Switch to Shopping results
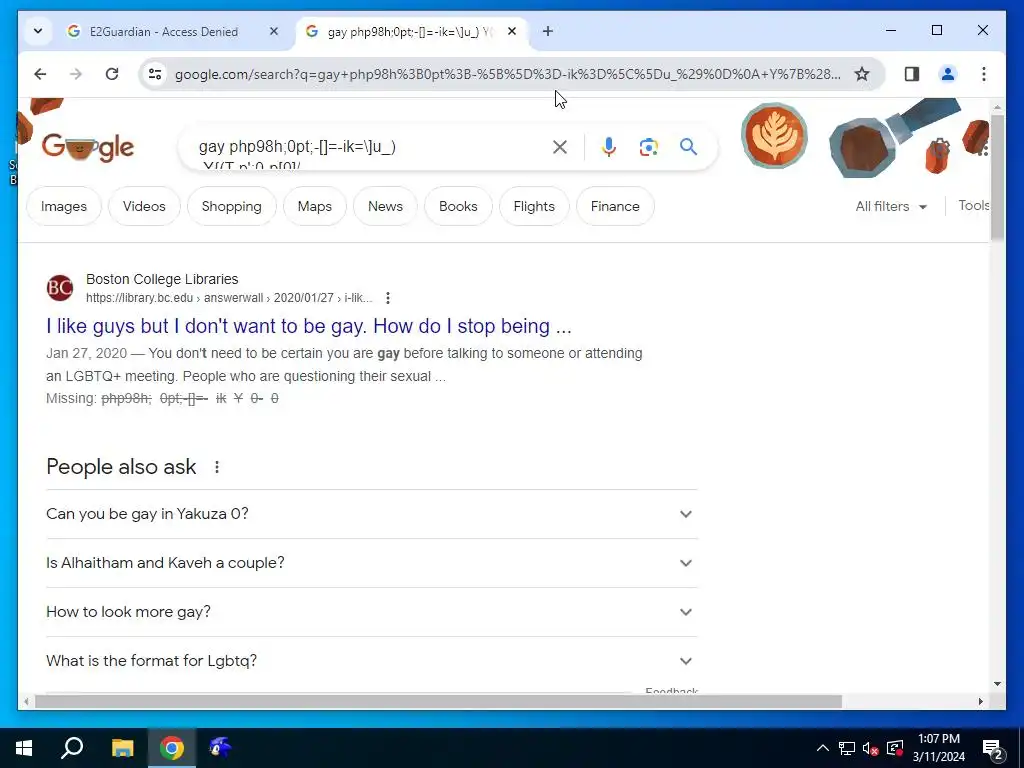This screenshot has width=1024, height=768. (x=231, y=206)
